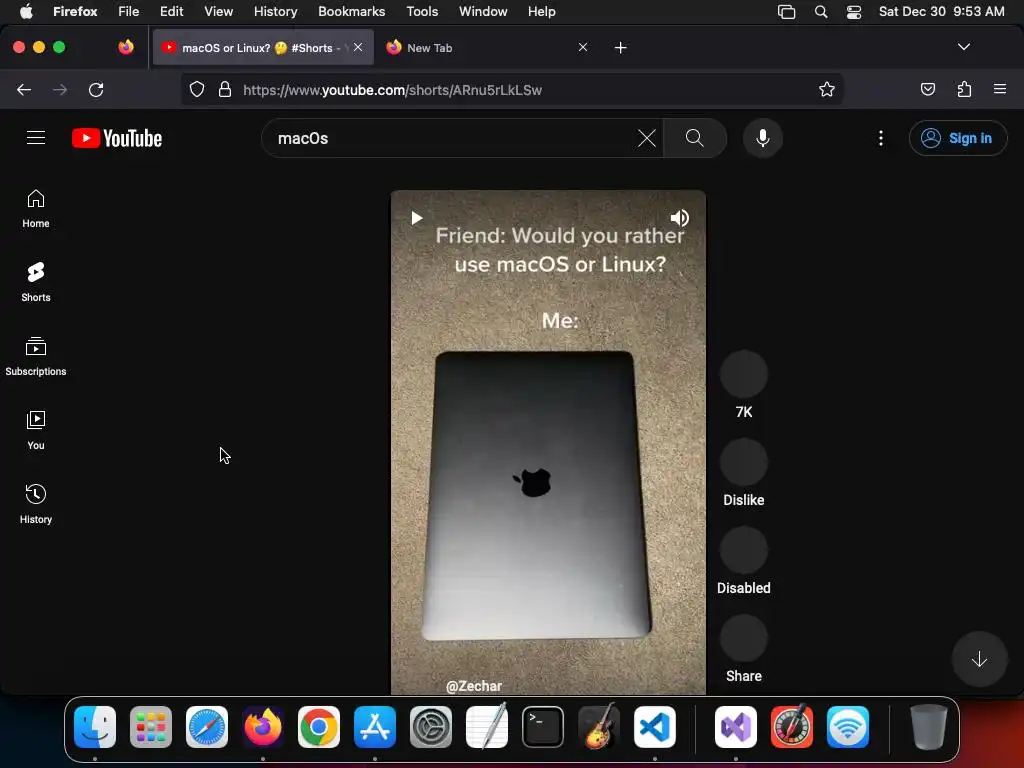The height and width of the screenshot is (768, 1024).
Task: Open Subscriptions in YouTube sidebar
Action: click(x=36, y=356)
